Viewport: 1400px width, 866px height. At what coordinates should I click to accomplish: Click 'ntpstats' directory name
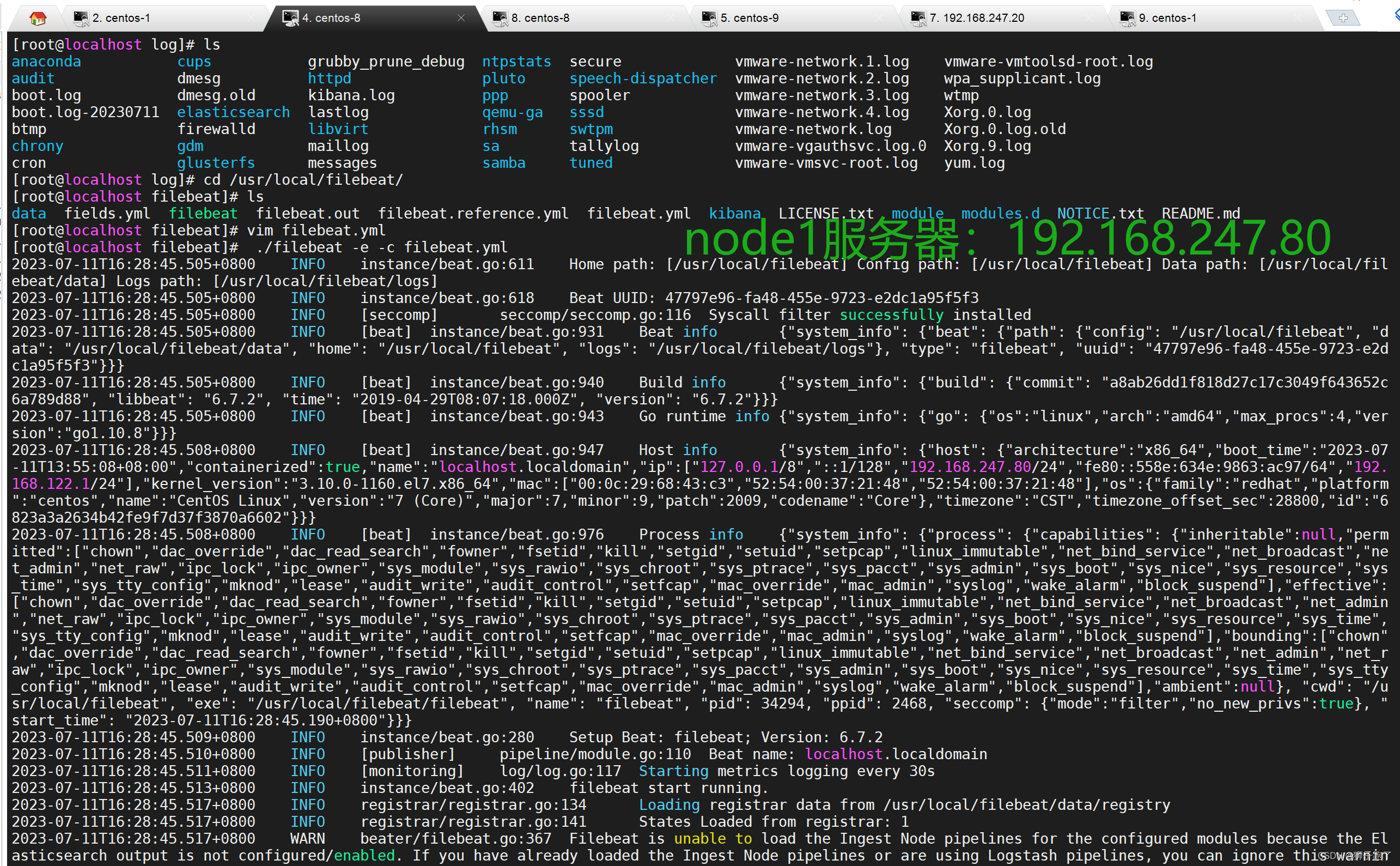tap(517, 61)
